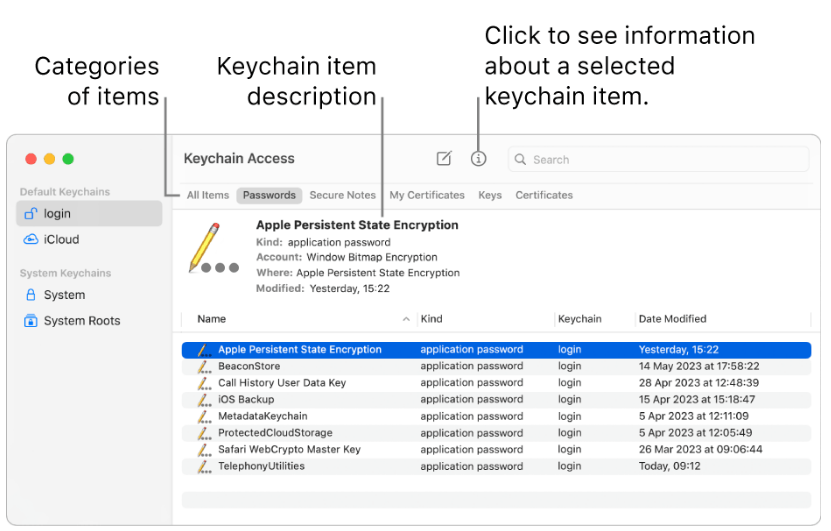Select the Call History User Data Key row
This screenshot has width=831, height=531.
[496, 383]
